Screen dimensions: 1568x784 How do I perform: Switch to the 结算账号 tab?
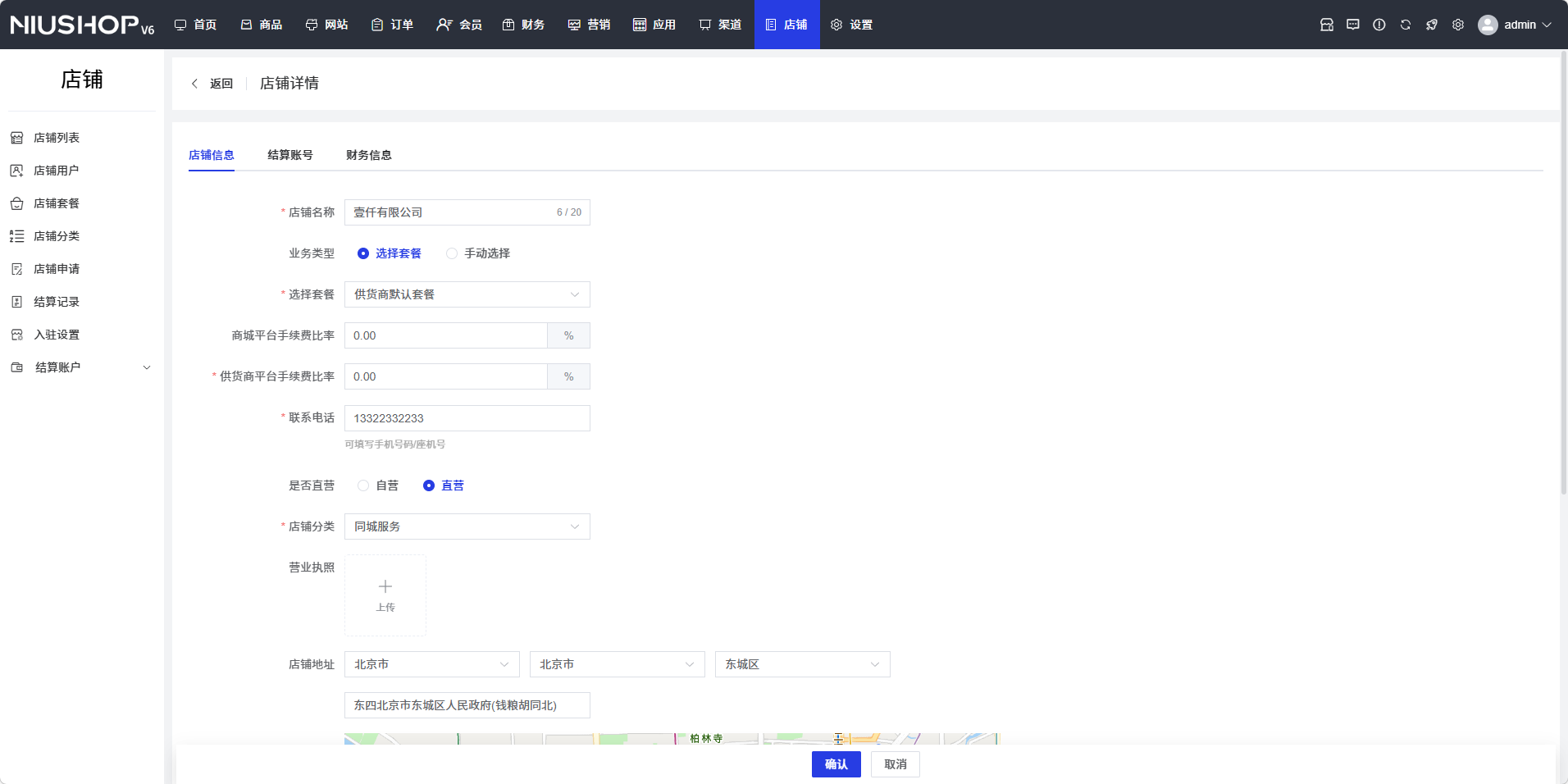[289, 155]
